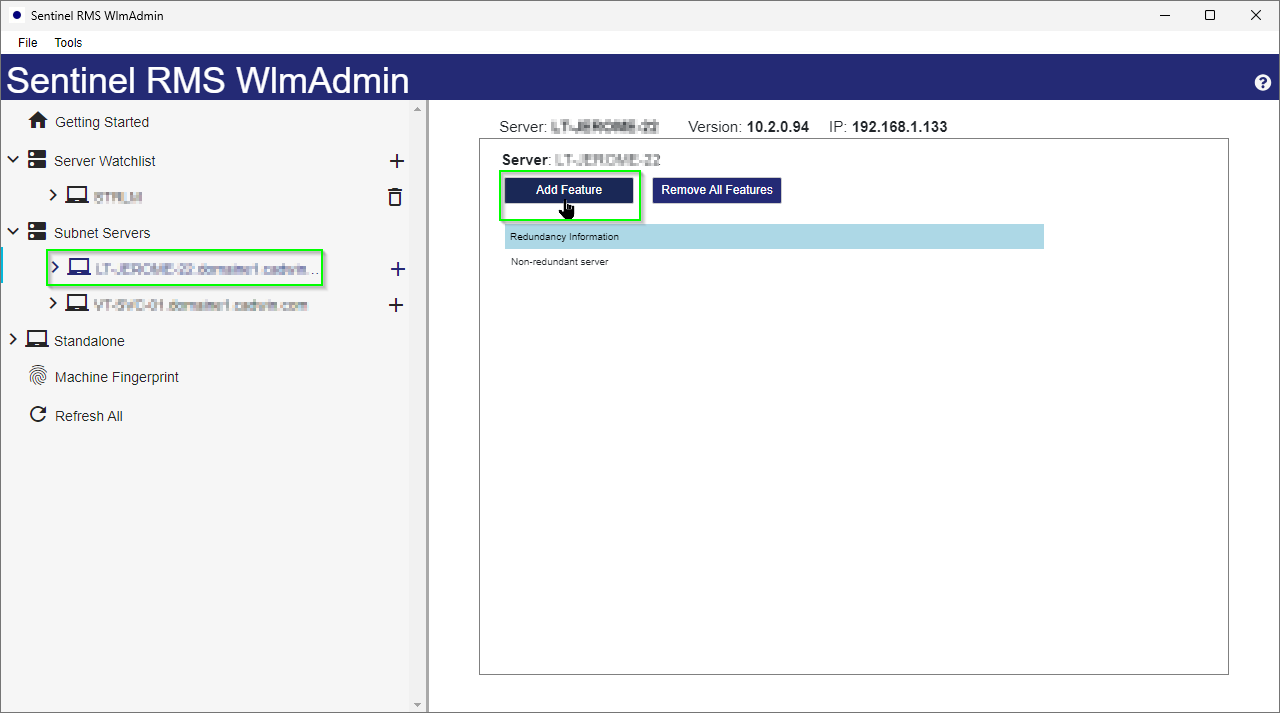Click the version number 10.2.0.94
Image resolution: width=1280 pixels, height=713 pixels.
tap(778, 127)
